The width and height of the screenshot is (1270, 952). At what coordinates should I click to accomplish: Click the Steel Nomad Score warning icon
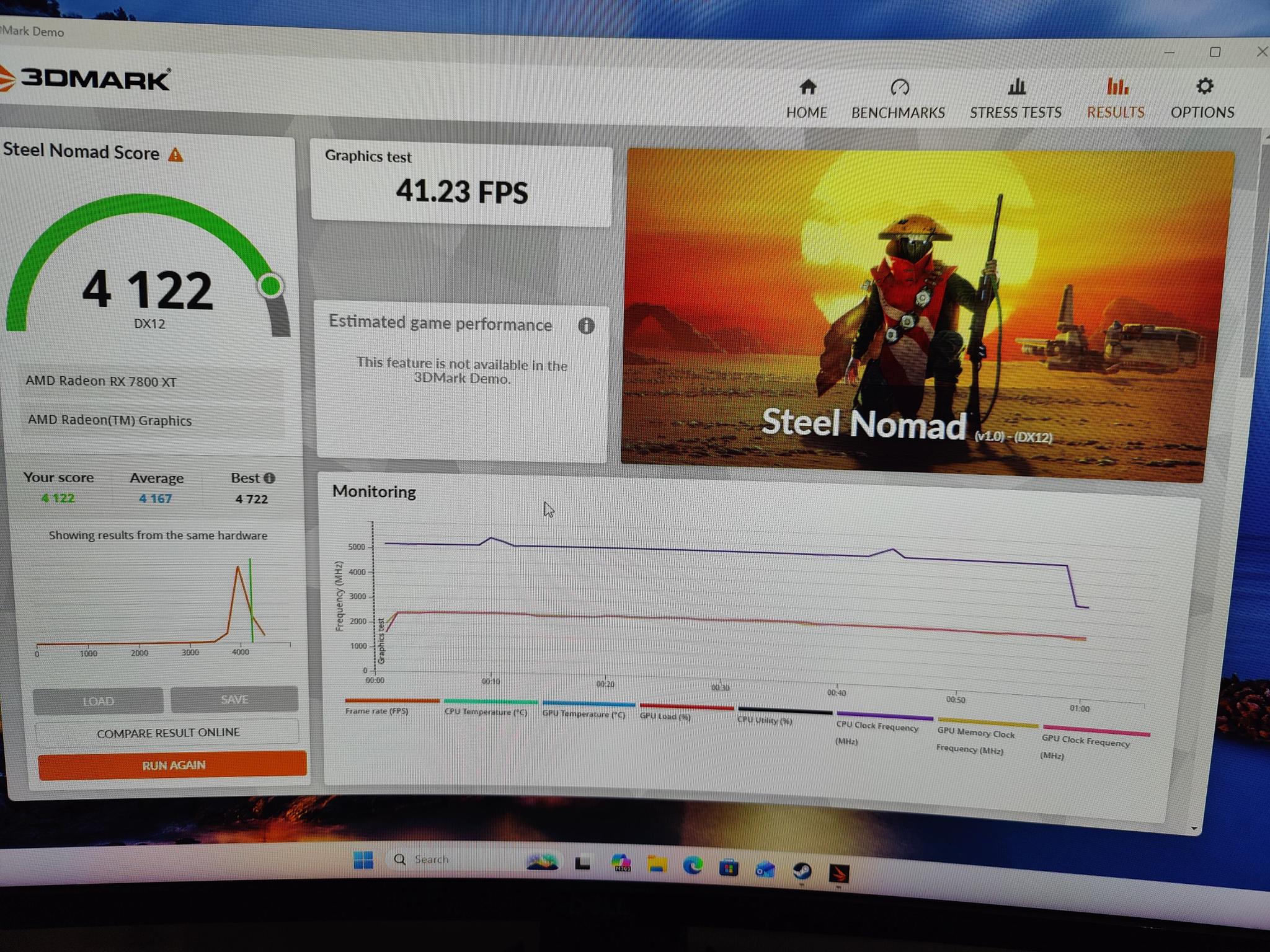(175, 154)
